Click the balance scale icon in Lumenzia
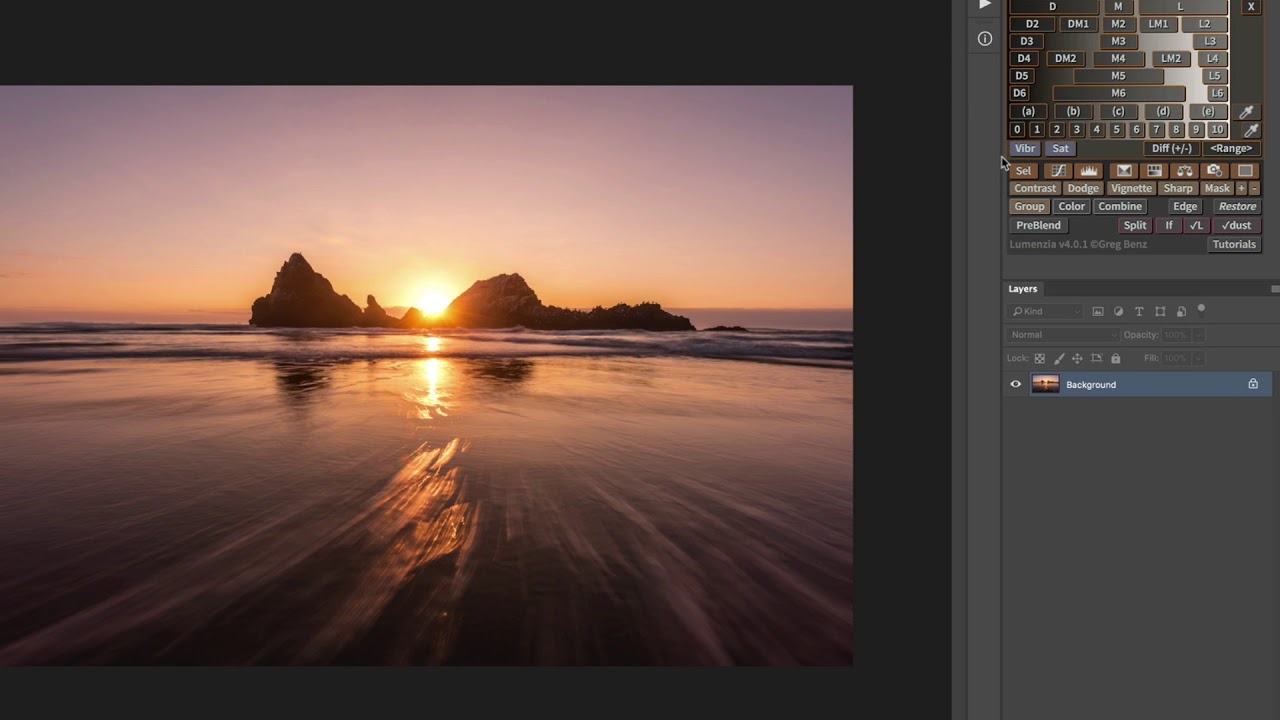1280x720 pixels. tap(1184, 171)
